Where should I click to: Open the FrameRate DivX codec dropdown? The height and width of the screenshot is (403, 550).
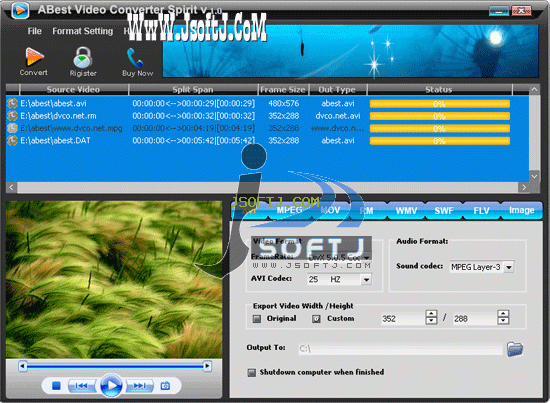point(366,257)
